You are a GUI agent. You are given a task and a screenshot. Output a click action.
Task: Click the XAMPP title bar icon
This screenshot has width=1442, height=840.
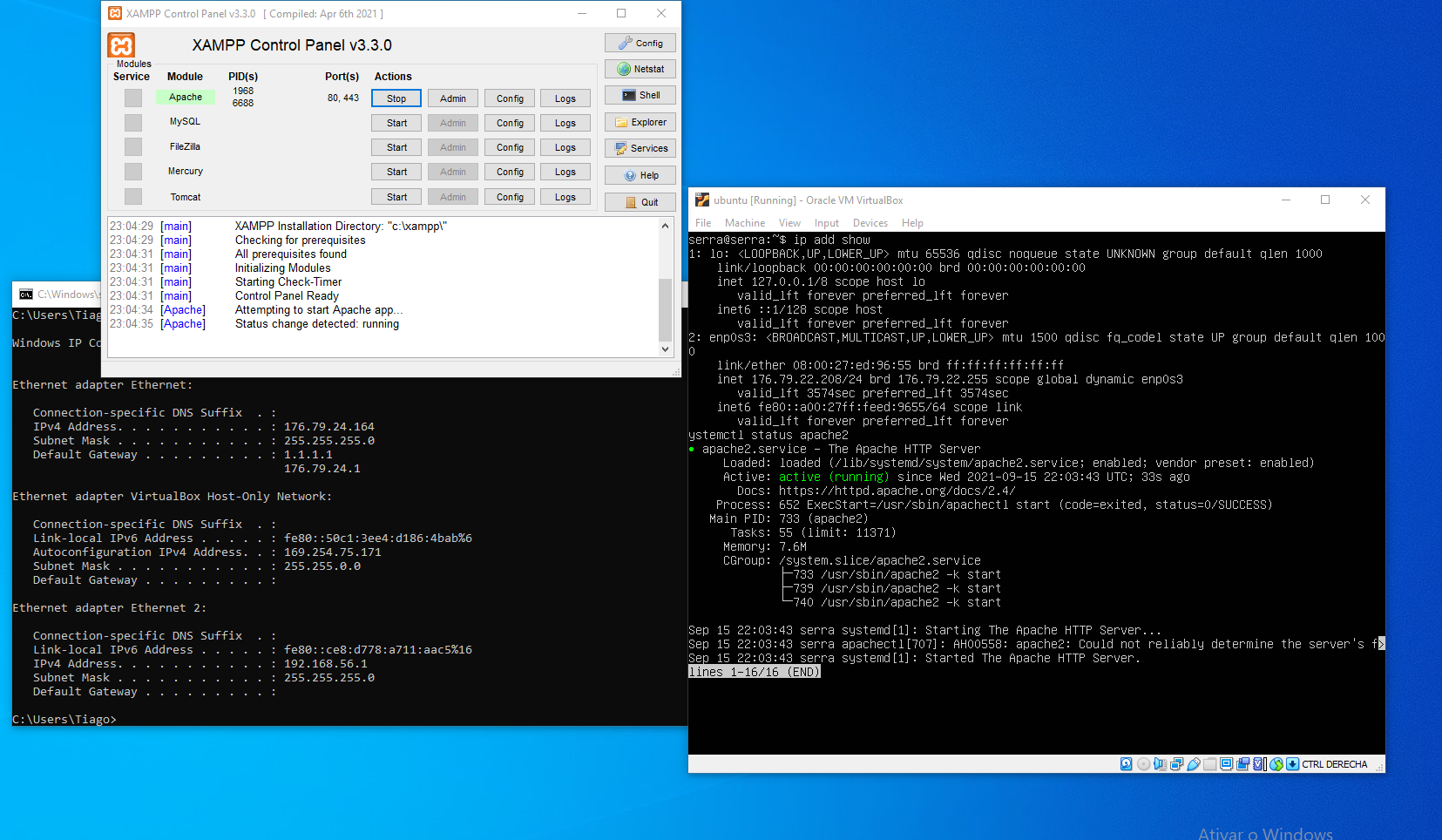tap(115, 13)
